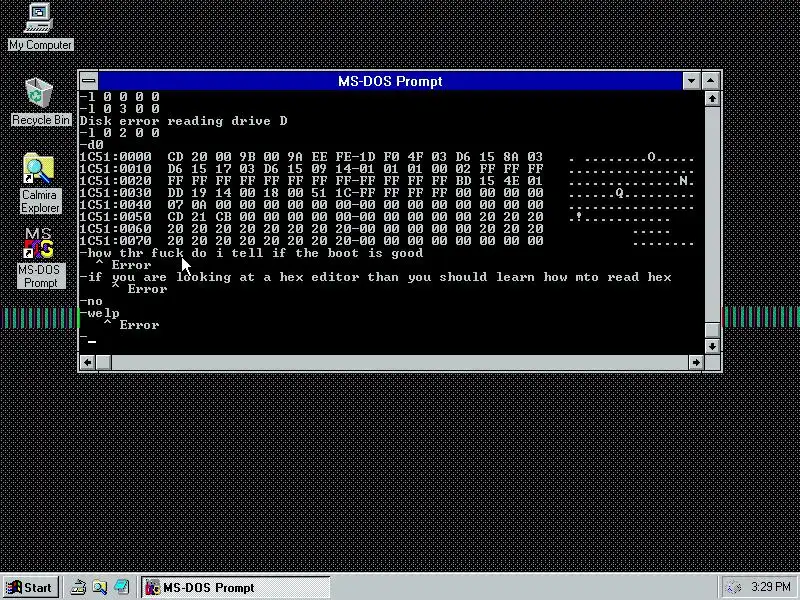Click the address 1C51:0070
Image resolution: width=800 pixels, height=600 pixels.
tap(115, 241)
